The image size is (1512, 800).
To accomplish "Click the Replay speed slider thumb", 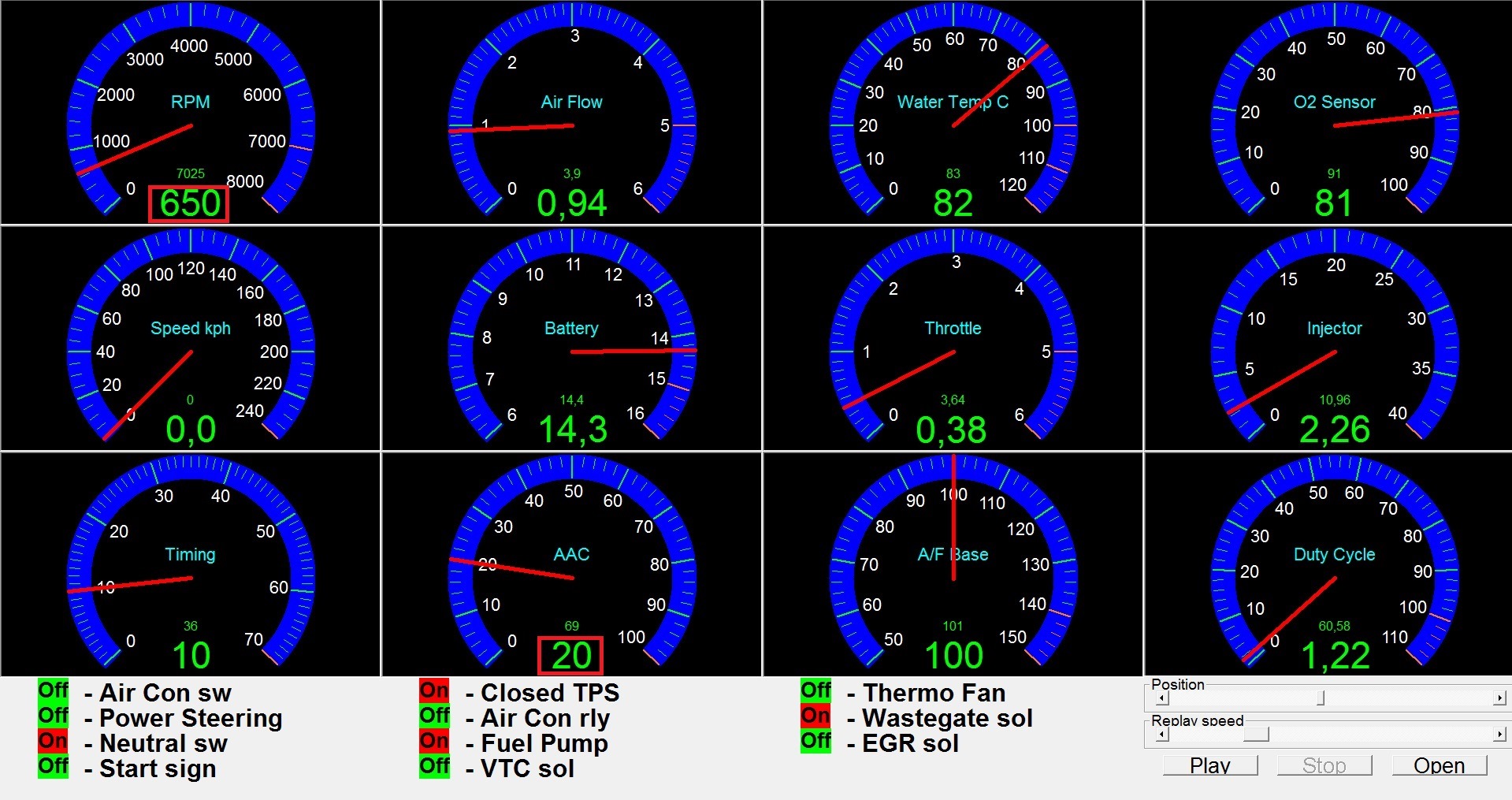I will pos(1256,735).
